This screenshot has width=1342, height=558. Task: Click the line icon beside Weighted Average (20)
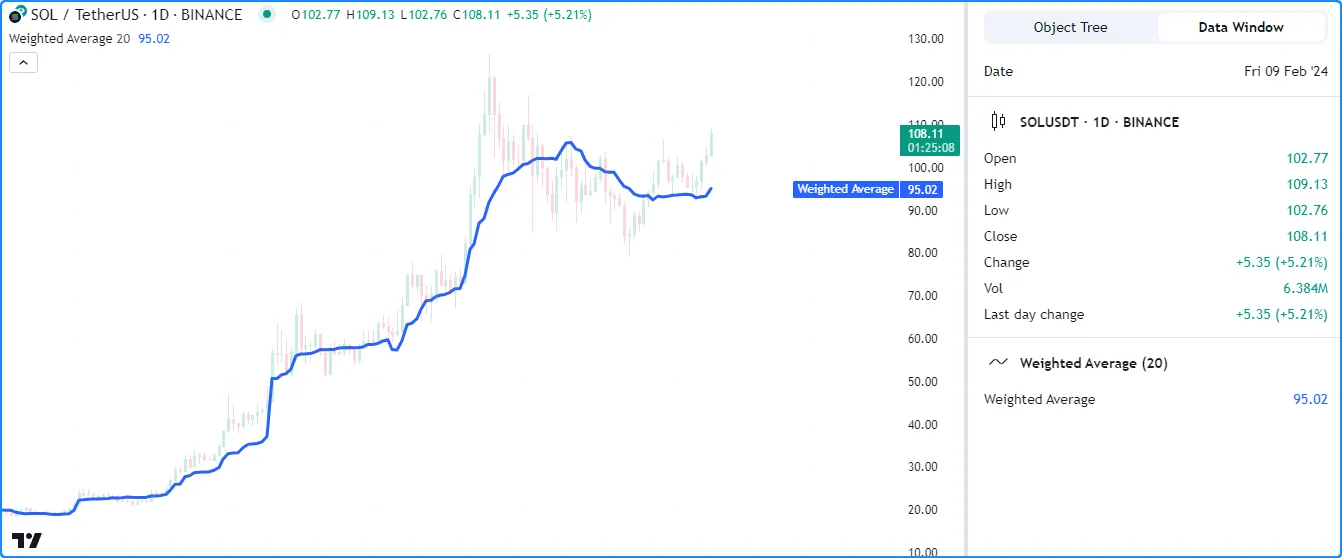coord(997,363)
